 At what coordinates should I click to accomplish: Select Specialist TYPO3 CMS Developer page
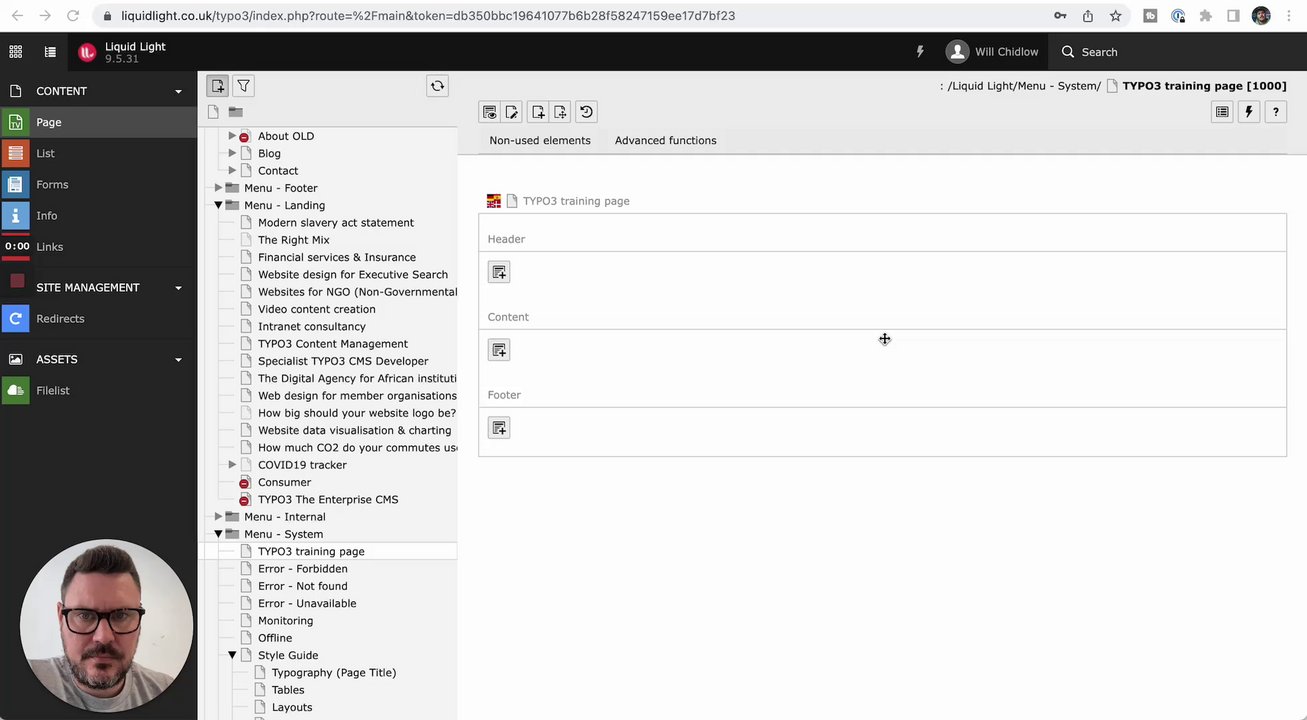[343, 361]
